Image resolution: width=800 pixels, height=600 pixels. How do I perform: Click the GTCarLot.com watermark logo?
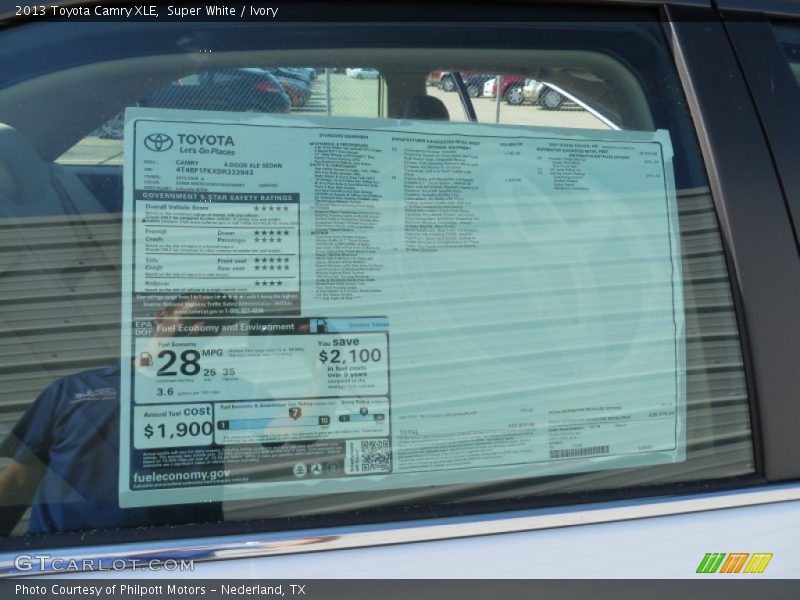click(104, 564)
